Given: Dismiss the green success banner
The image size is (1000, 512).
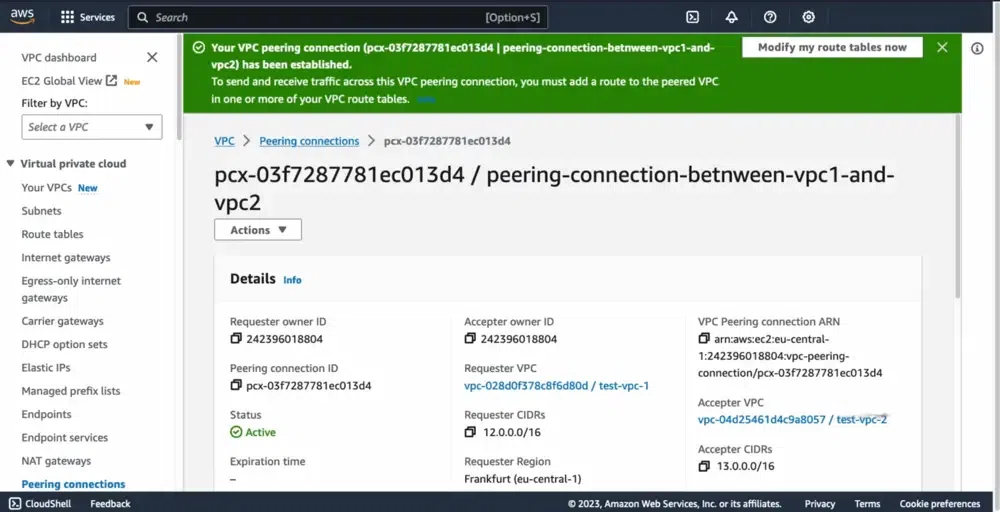Looking at the screenshot, I should [942, 47].
